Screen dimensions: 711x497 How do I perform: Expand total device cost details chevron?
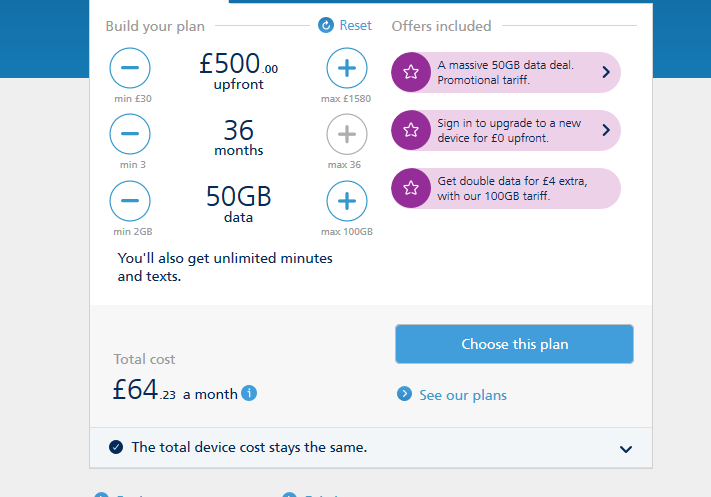[x=626, y=449]
